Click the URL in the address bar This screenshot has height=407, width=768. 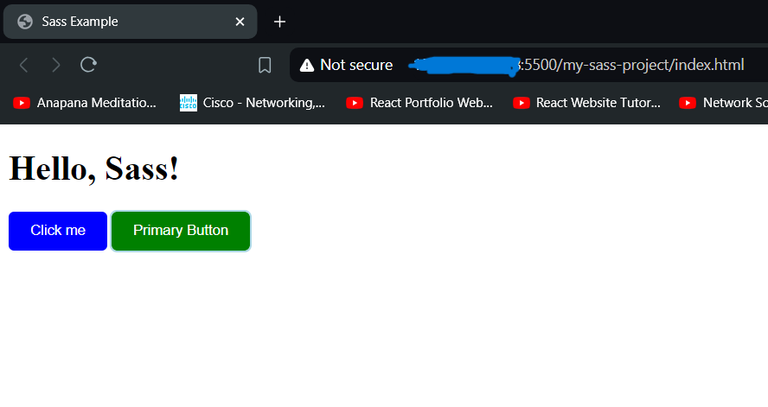(x=576, y=65)
